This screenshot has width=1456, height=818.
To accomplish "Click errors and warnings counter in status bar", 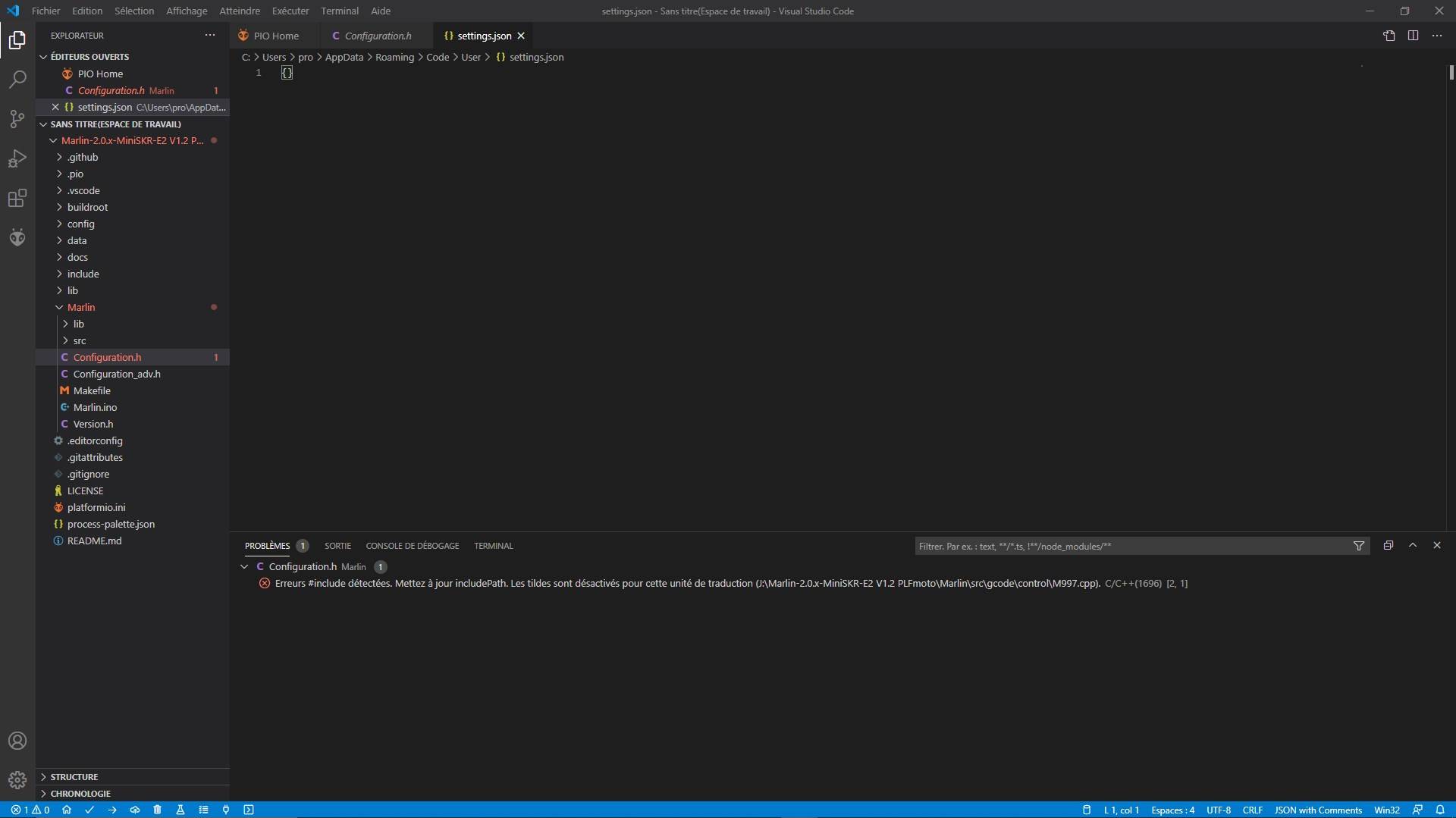I will tap(30, 810).
